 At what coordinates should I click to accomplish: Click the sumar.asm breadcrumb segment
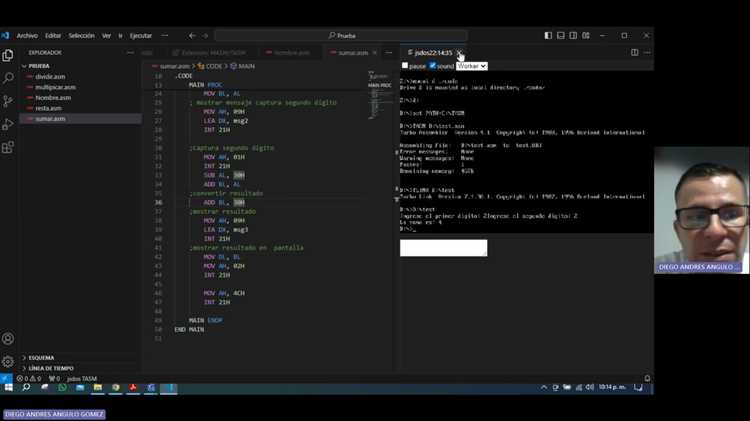pyautogui.click(x=171, y=66)
